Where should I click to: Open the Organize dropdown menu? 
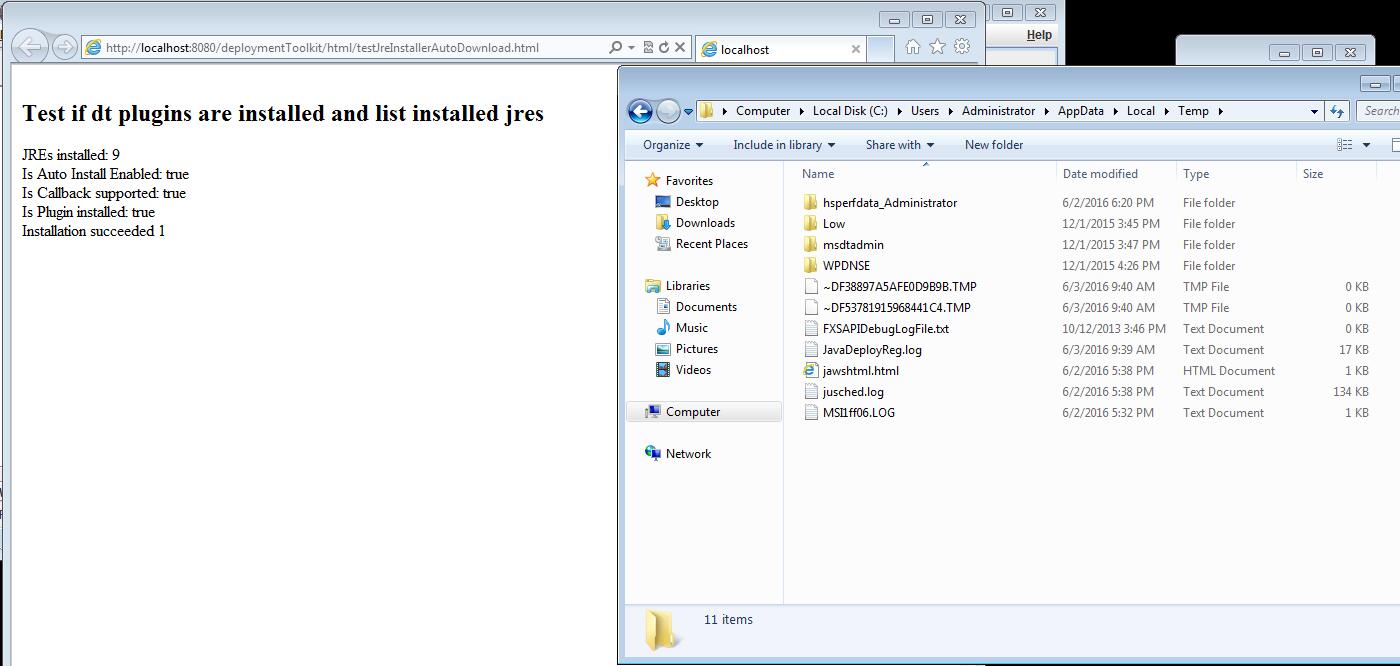(x=673, y=145)
